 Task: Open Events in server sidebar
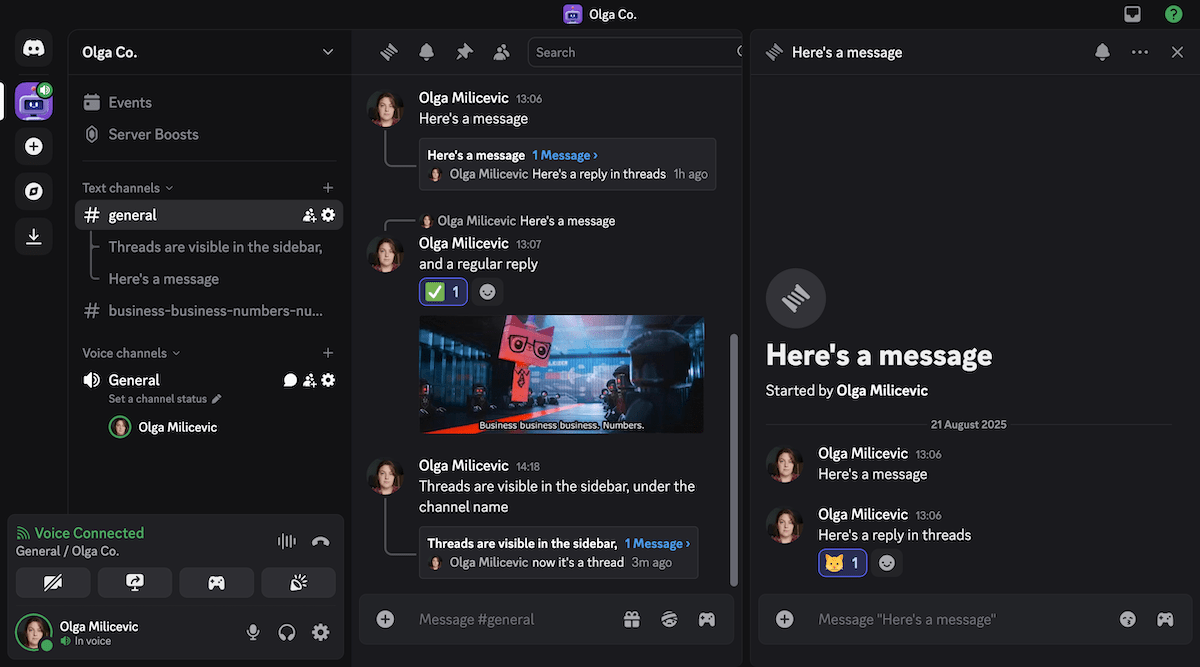(209, 102)
